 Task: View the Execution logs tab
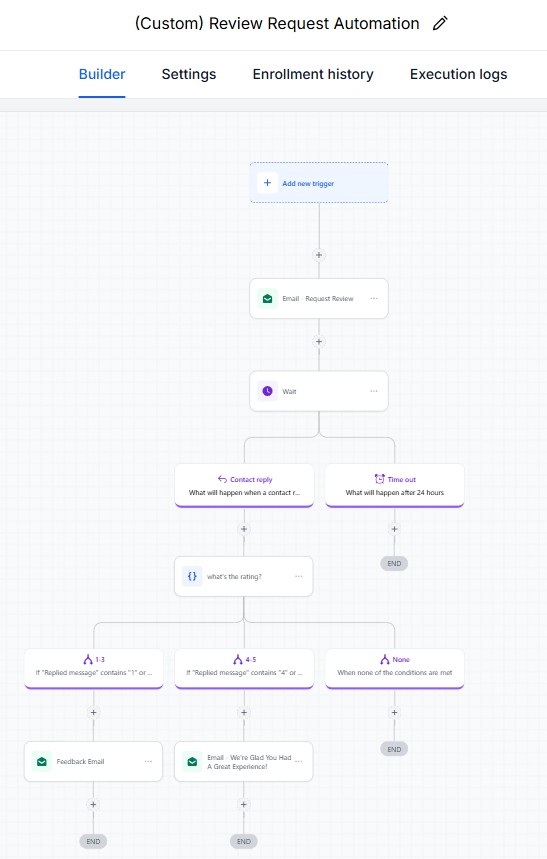point(458,75)
